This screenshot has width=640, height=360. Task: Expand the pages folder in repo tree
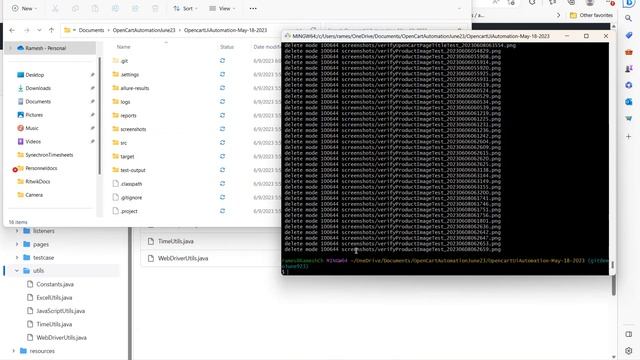(x=17, y=244)
